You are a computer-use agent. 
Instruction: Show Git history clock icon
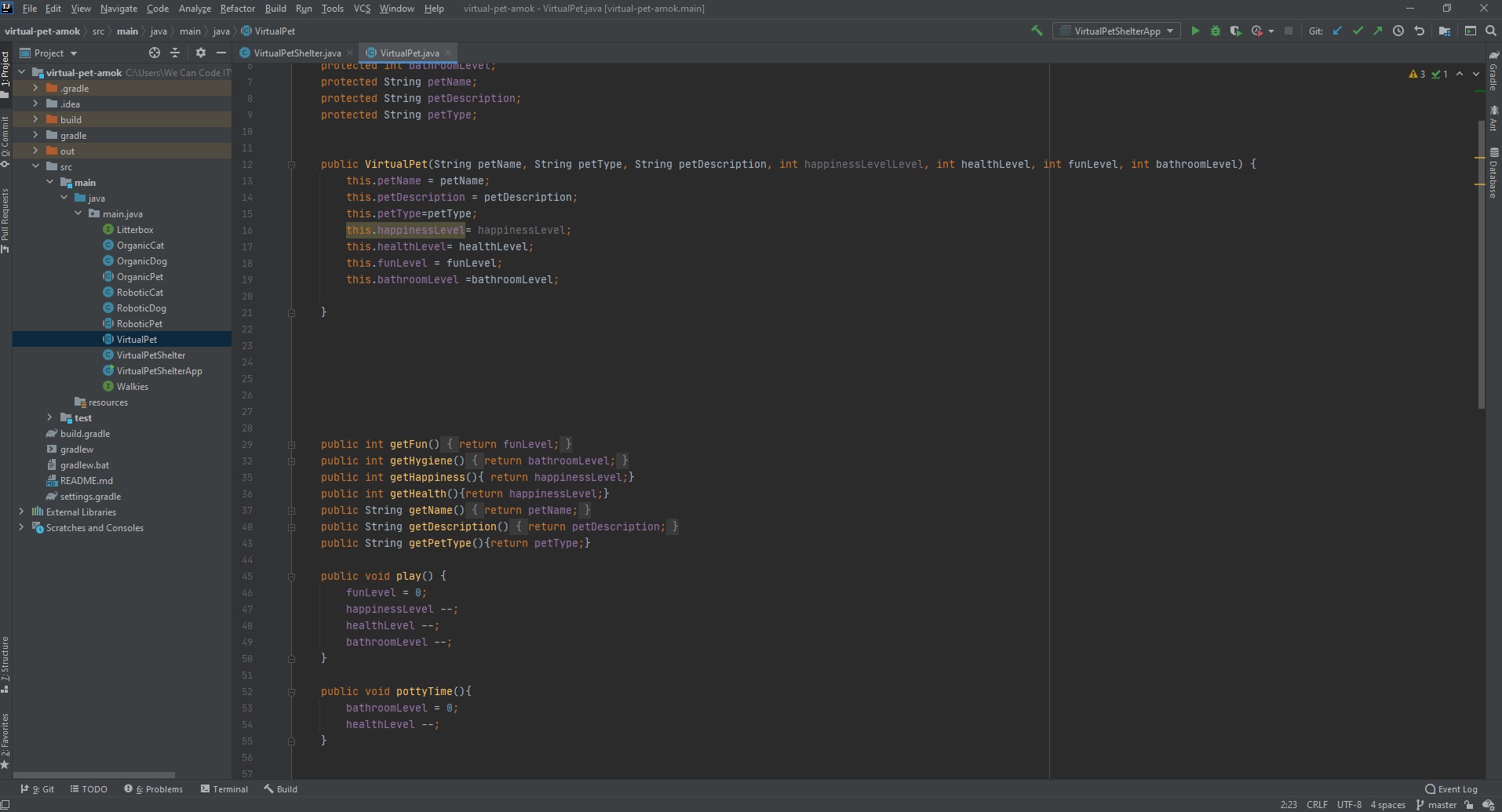coord(1398,31)
